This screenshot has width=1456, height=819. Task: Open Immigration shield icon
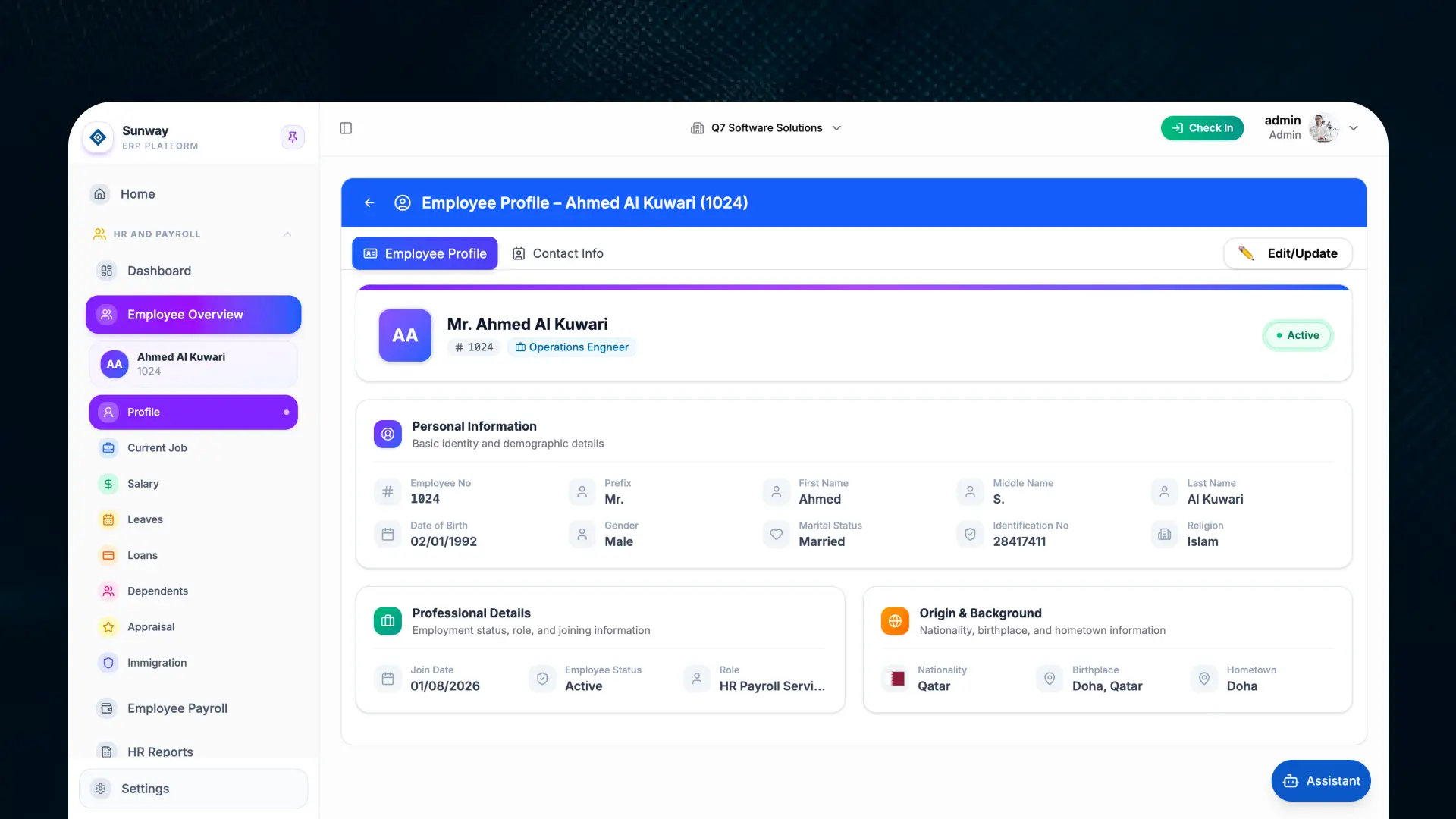pyautogui.click(x=108, y=663)
